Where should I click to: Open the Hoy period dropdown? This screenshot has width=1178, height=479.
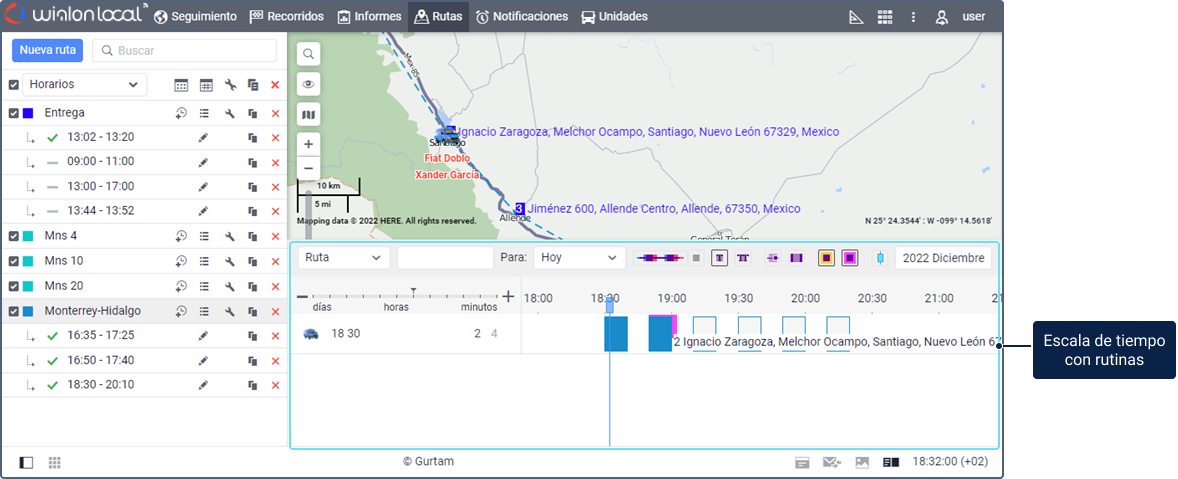click(579, 258)
